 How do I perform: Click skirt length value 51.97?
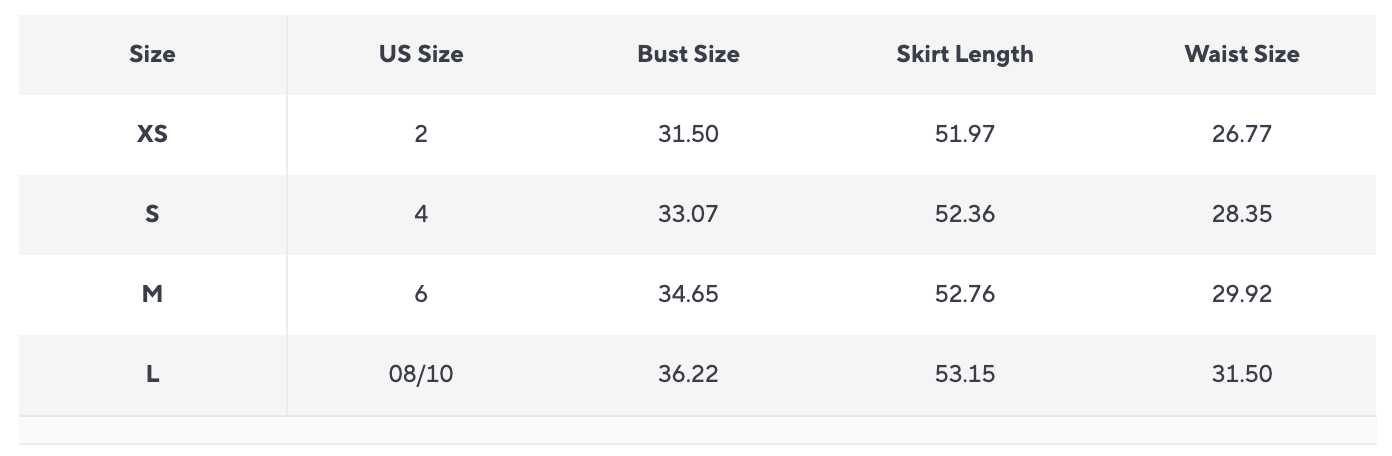pyautogui.click(x=965, y=134)
